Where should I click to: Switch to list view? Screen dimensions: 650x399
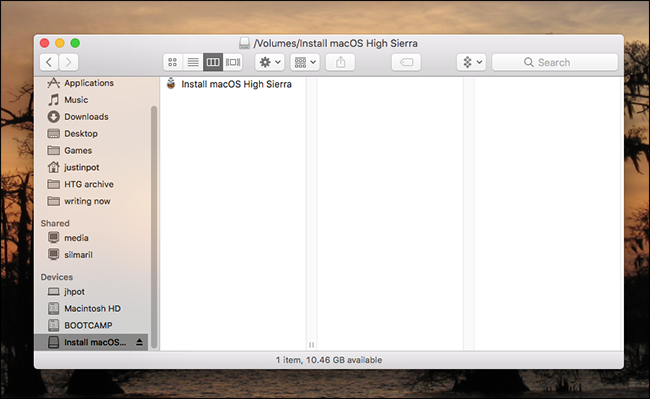tap(193, 62)
